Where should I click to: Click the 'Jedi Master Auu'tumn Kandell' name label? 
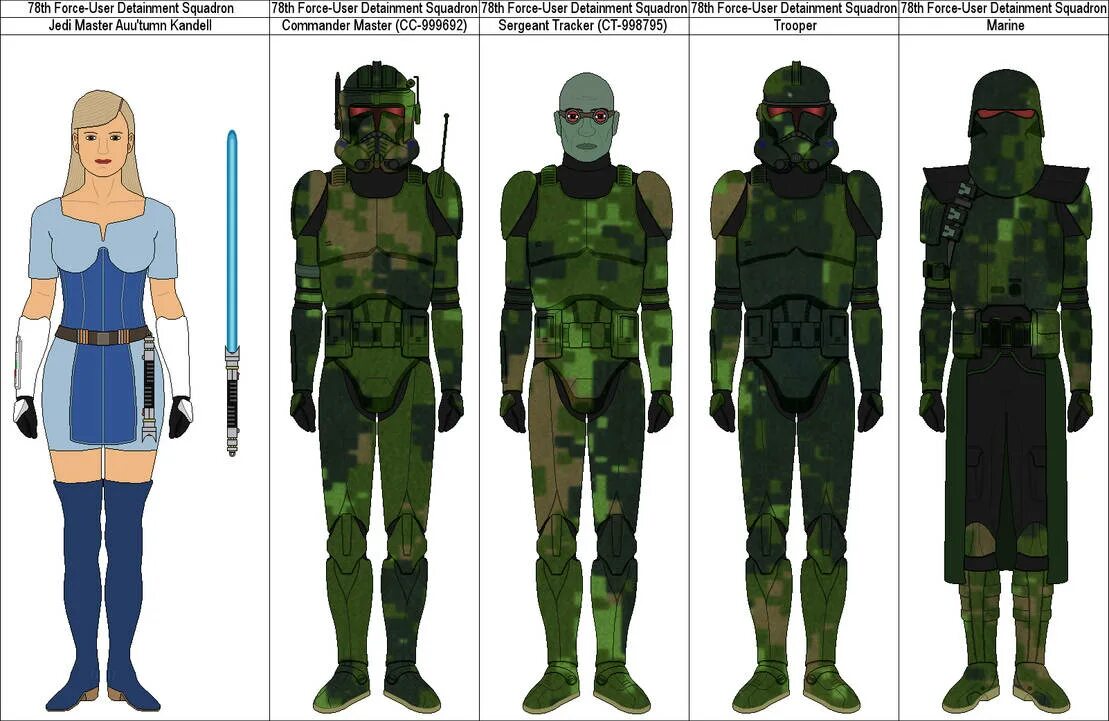(130, 25)
